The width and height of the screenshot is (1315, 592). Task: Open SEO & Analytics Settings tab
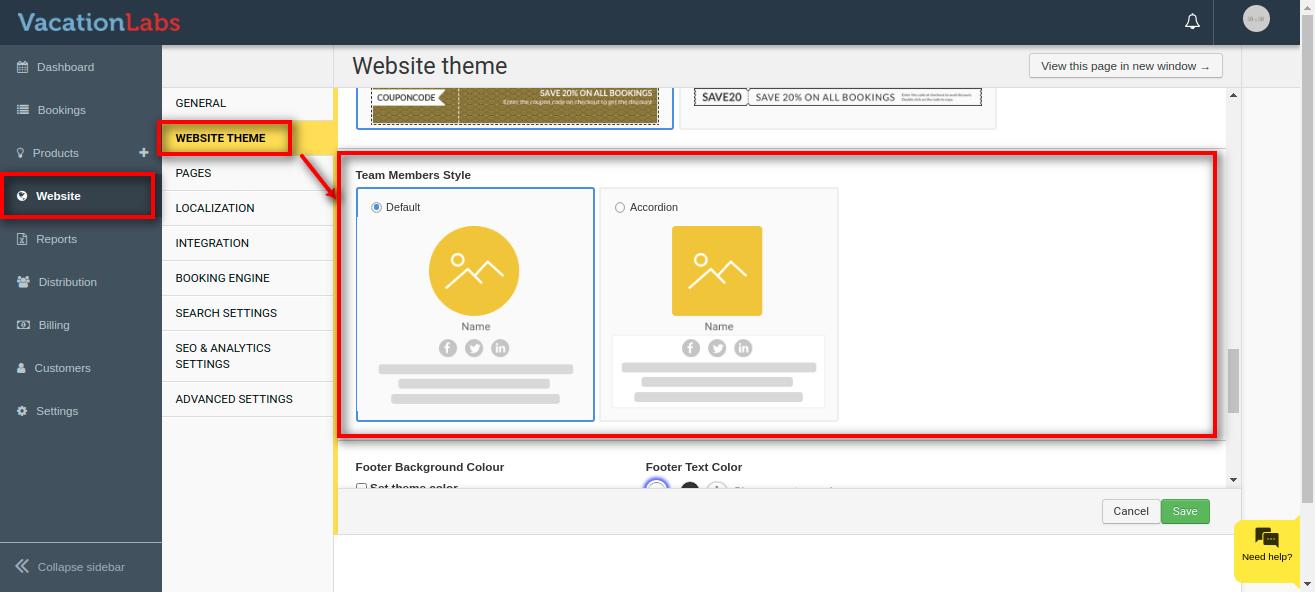click(x=223, y=356)
